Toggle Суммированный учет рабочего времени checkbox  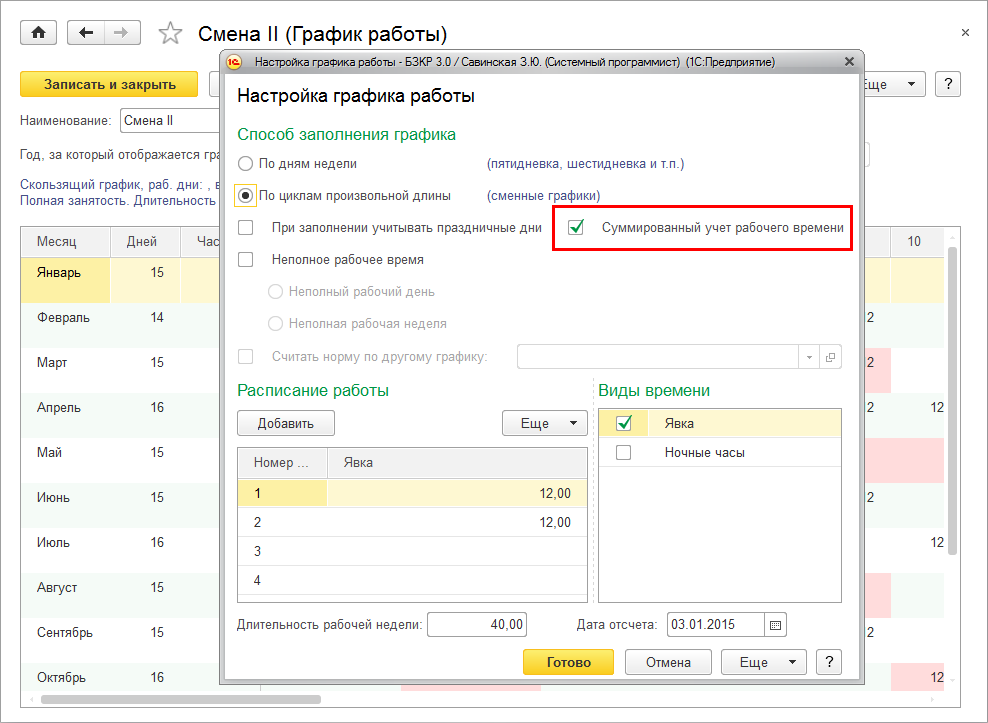[576, 228]
